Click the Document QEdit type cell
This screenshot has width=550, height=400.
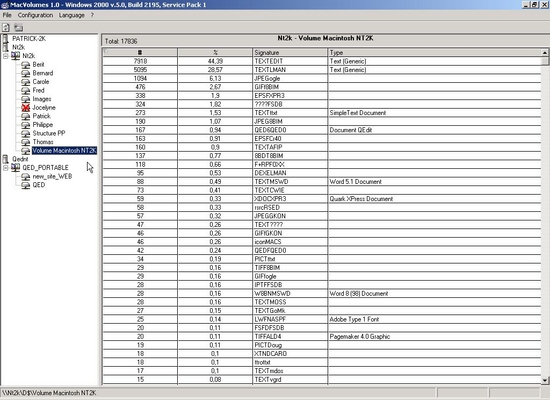435,130
